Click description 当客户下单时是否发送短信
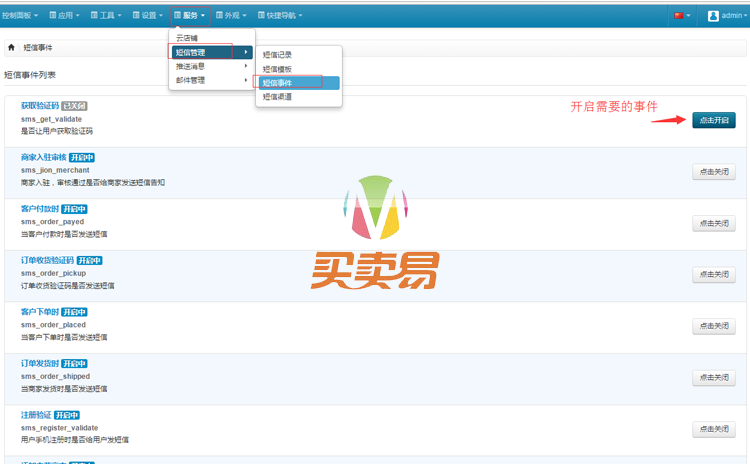This screenshot has height=464, width=750. point(64,337)
